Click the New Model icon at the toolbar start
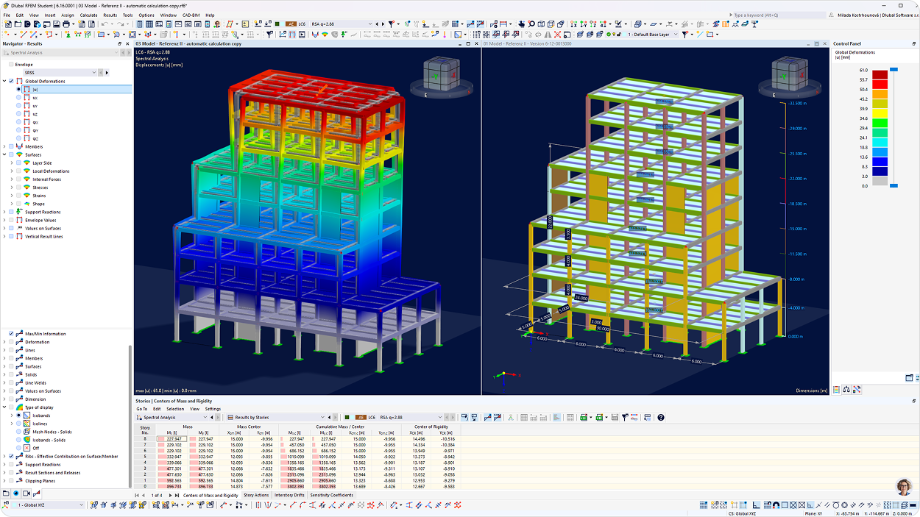This screenshot has width=920, height=517. point(8,24)
